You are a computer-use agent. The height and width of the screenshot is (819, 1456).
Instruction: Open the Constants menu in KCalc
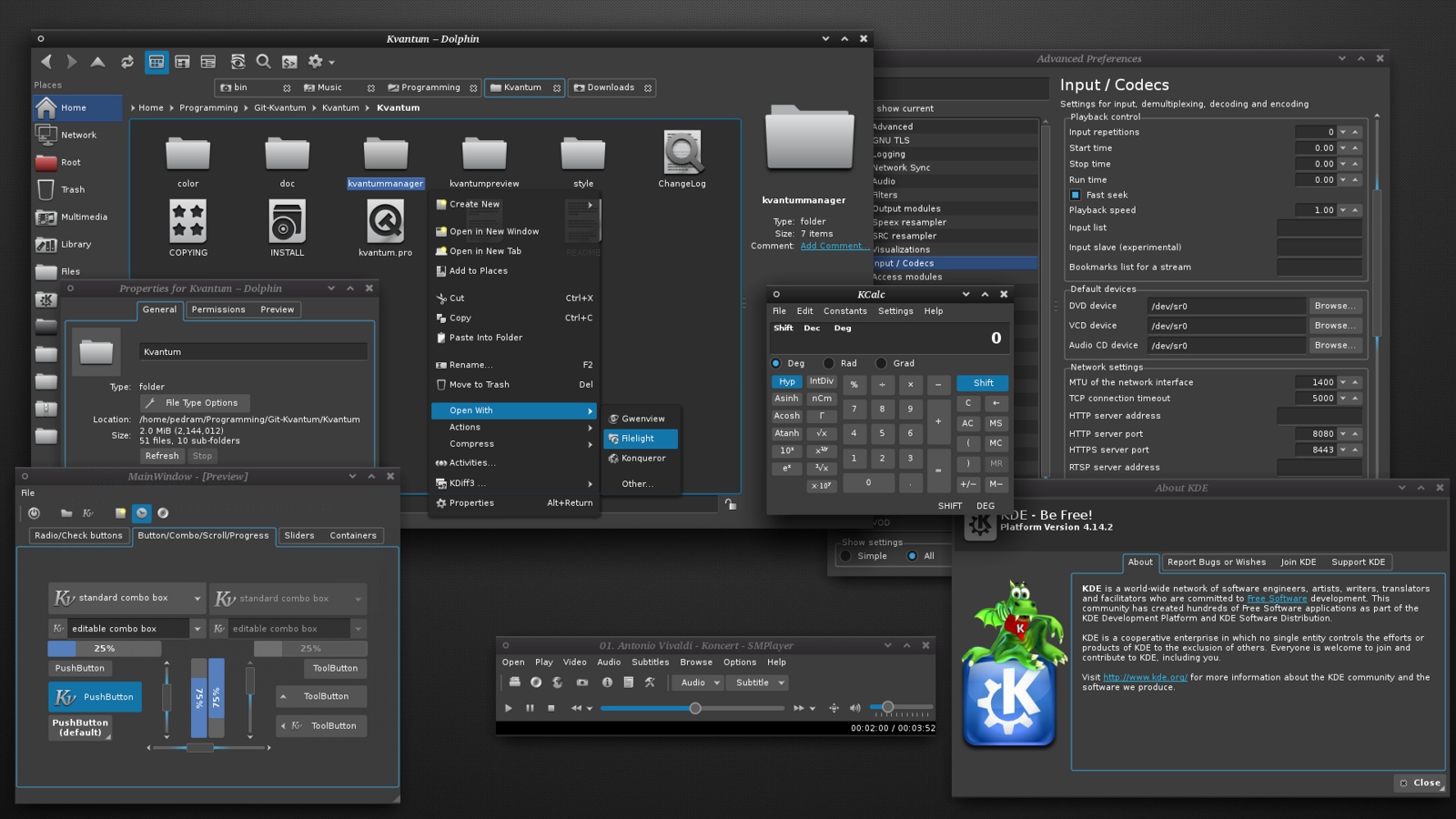tap(845, 311)
